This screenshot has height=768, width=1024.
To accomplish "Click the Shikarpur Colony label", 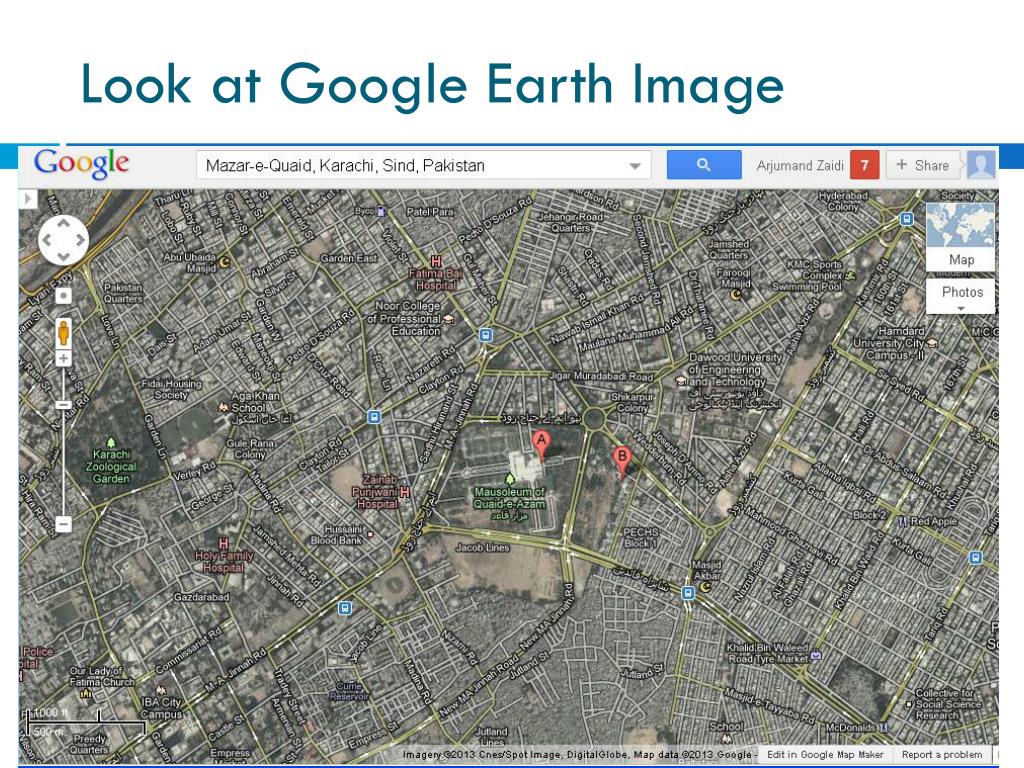I will point(632,402).
